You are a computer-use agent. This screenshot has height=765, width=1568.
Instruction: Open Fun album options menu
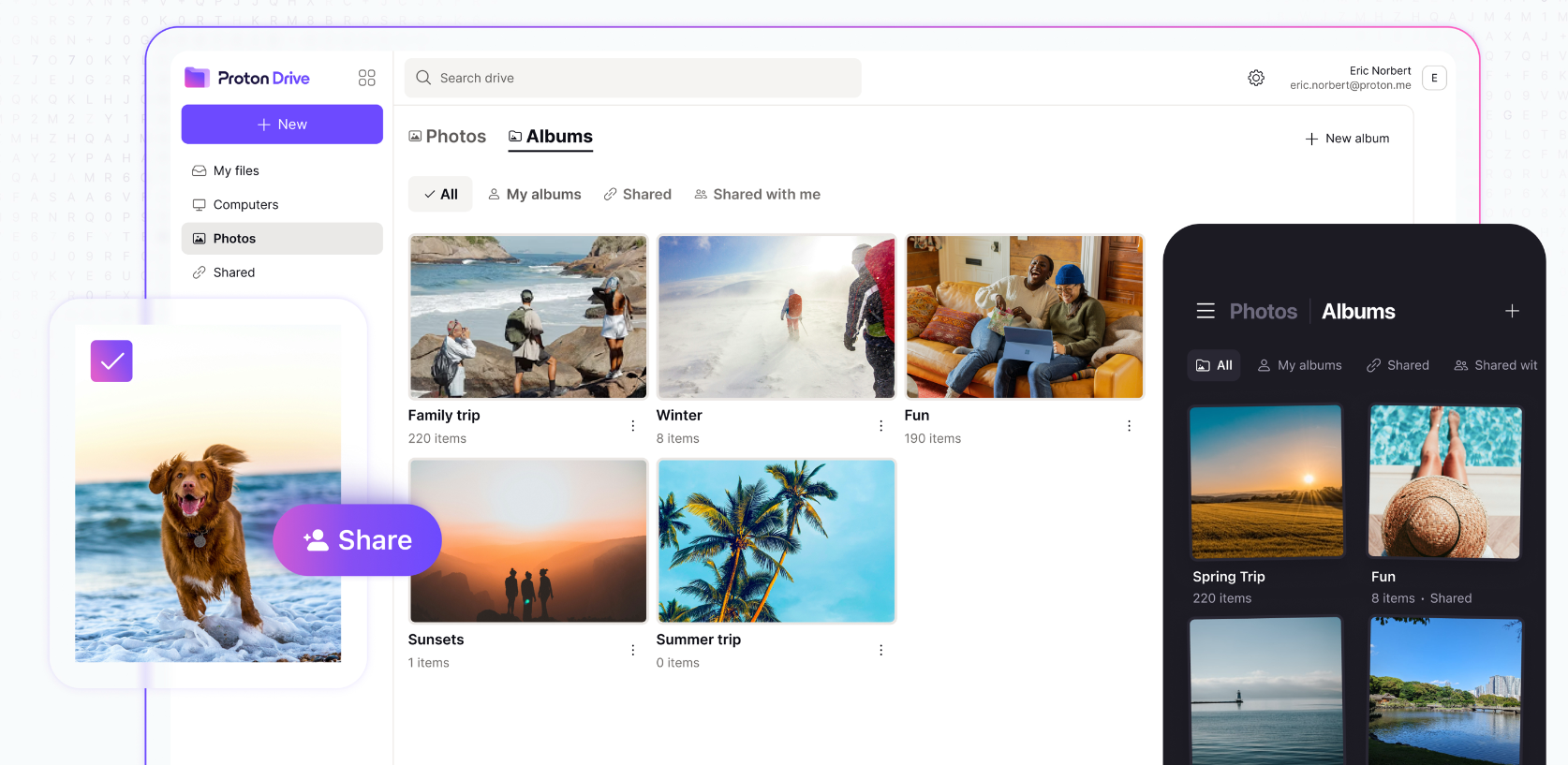tap(1130, 426)
